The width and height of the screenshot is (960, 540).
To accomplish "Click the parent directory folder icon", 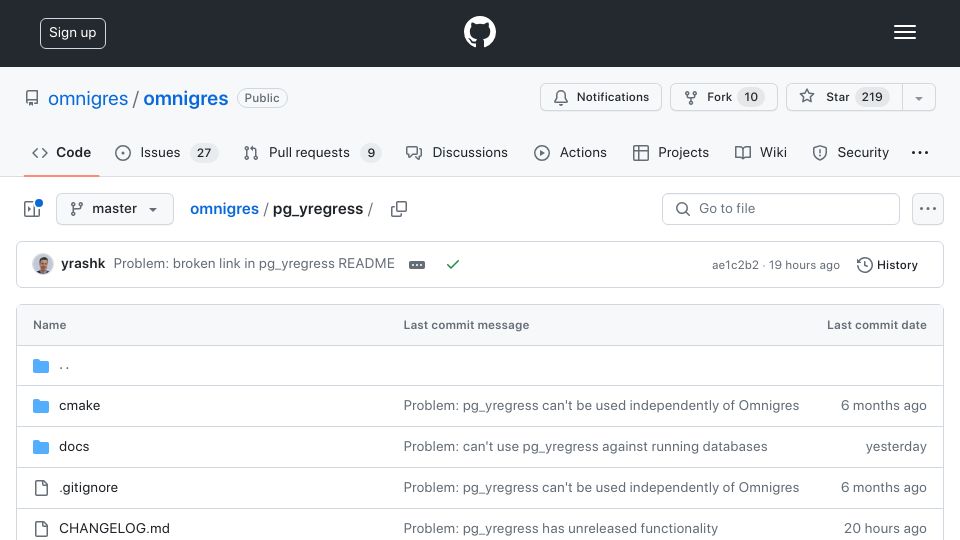I will [x=41, y=366].
